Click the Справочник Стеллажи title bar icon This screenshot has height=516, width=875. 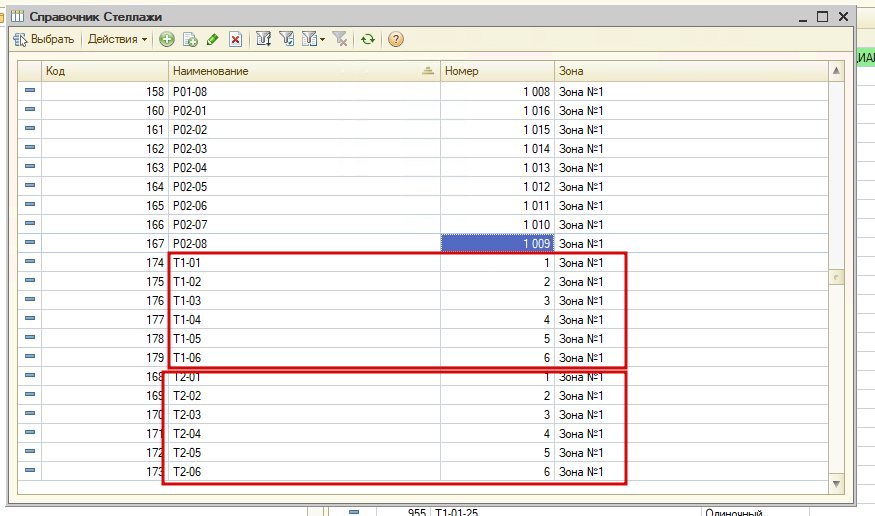pos(18,16)
